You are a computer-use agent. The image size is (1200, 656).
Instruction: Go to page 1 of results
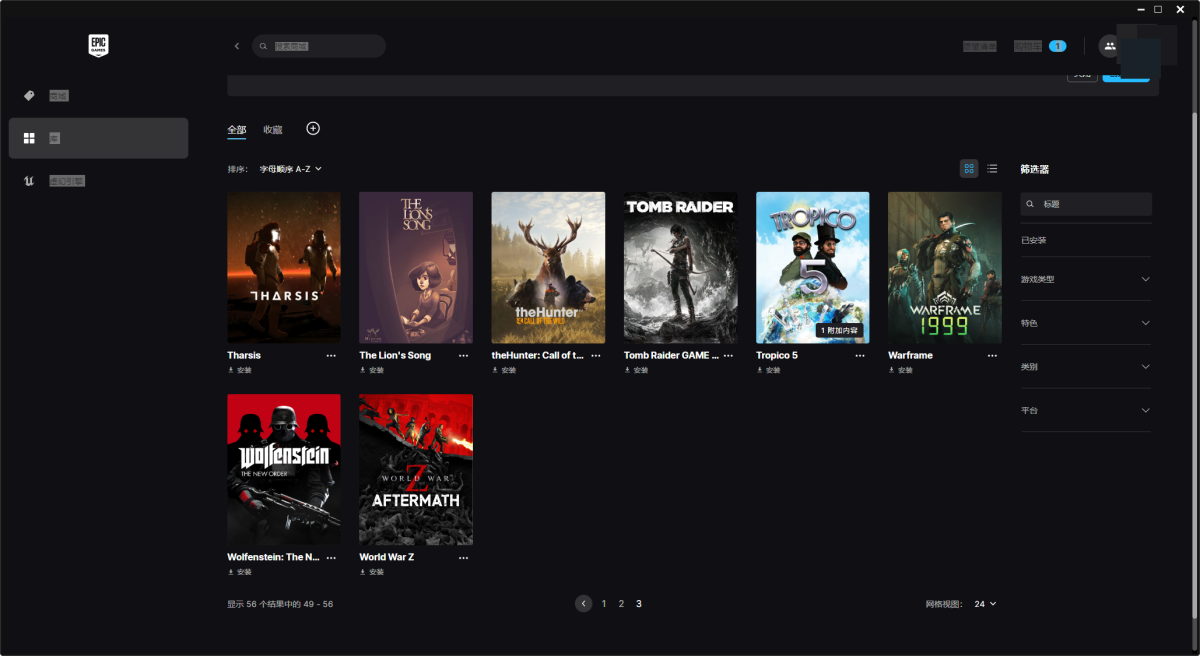tap(604, 604)
